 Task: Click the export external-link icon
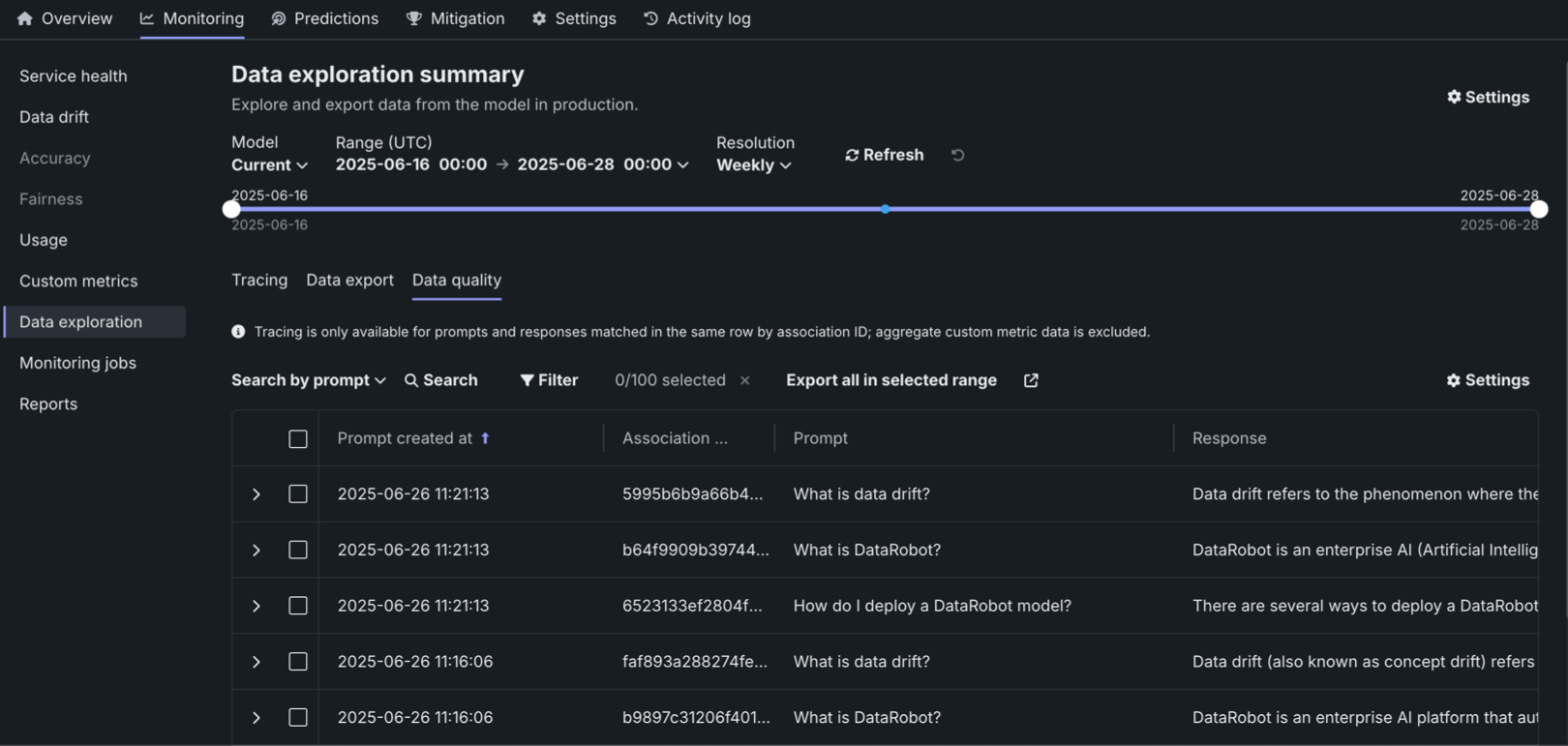click(1031, 380)
